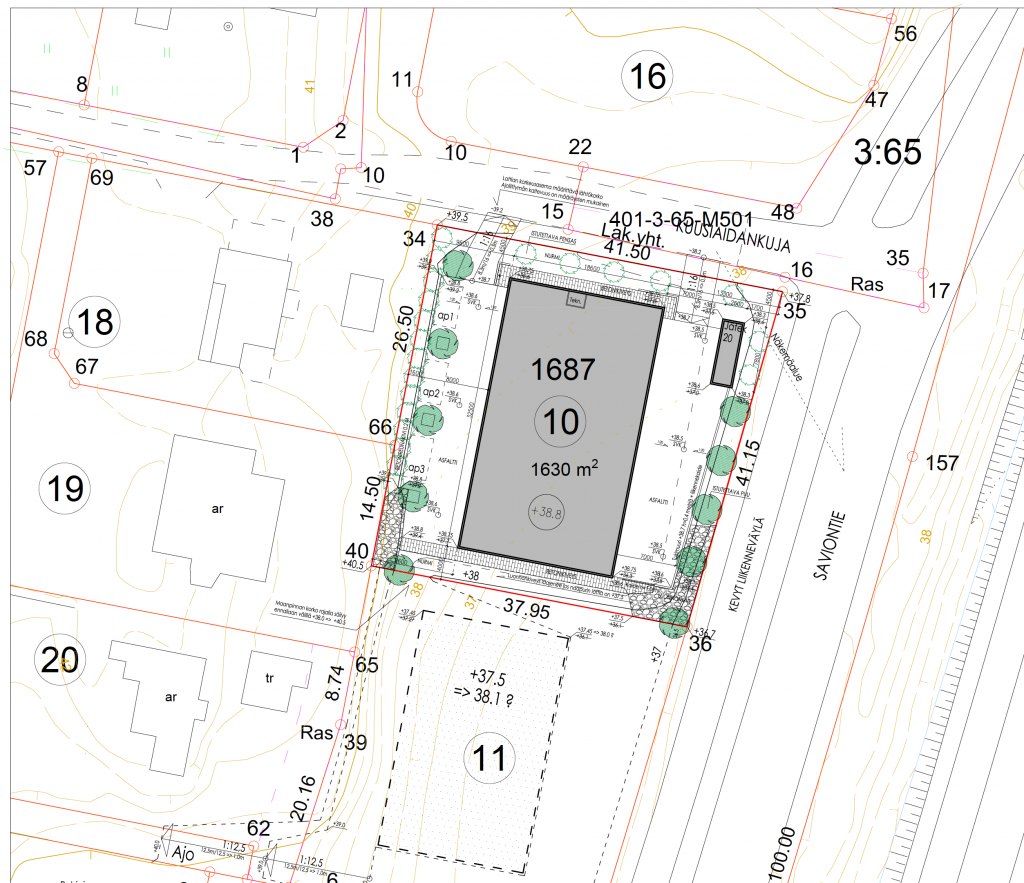Image resolution: width=1024 pixels, height=883 pixels.
Task: Click the circled lot number 16
Action: [x=648, y=76]
